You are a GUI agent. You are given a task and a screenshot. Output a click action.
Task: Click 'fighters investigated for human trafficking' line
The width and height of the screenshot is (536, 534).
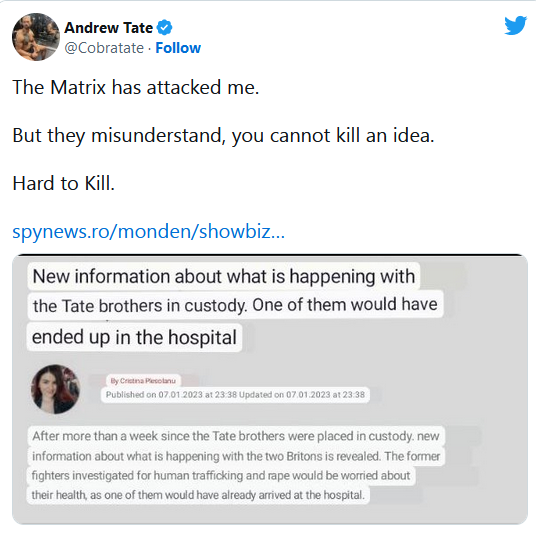221,476
